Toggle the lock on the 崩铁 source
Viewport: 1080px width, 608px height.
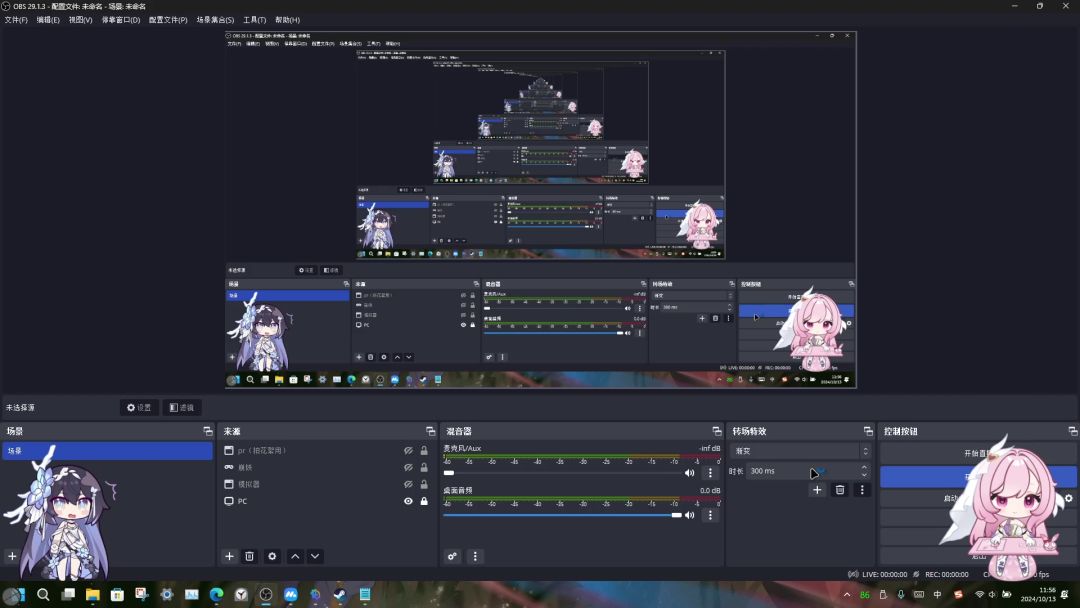tap(424, 468)
